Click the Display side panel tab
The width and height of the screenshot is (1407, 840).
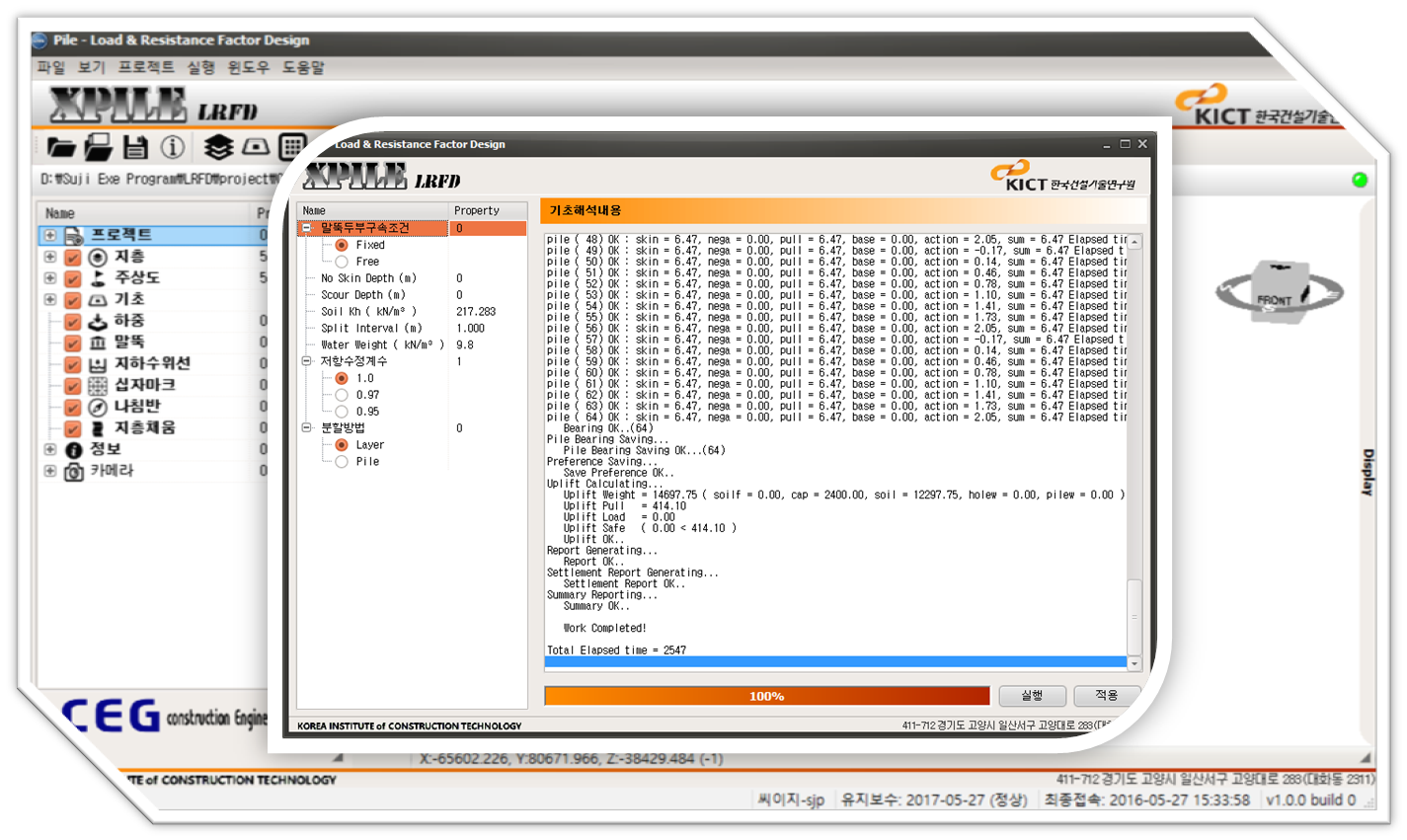[1368, 473]
